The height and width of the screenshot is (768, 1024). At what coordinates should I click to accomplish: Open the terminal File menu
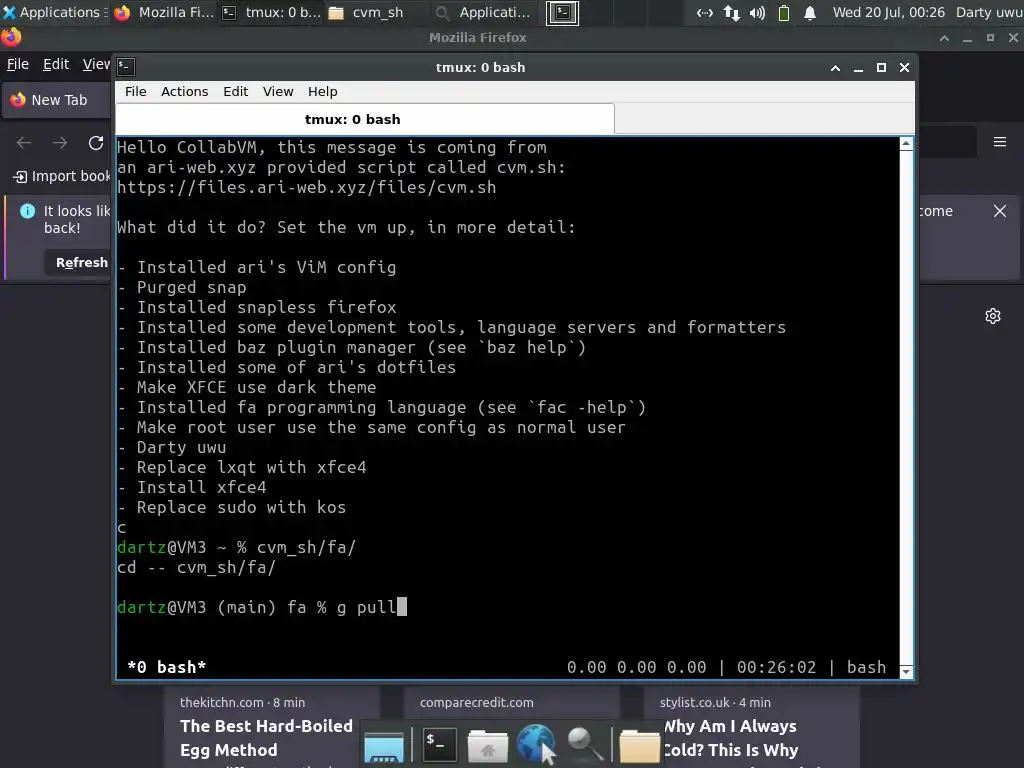pyautogui.click(x=136, y=91)
